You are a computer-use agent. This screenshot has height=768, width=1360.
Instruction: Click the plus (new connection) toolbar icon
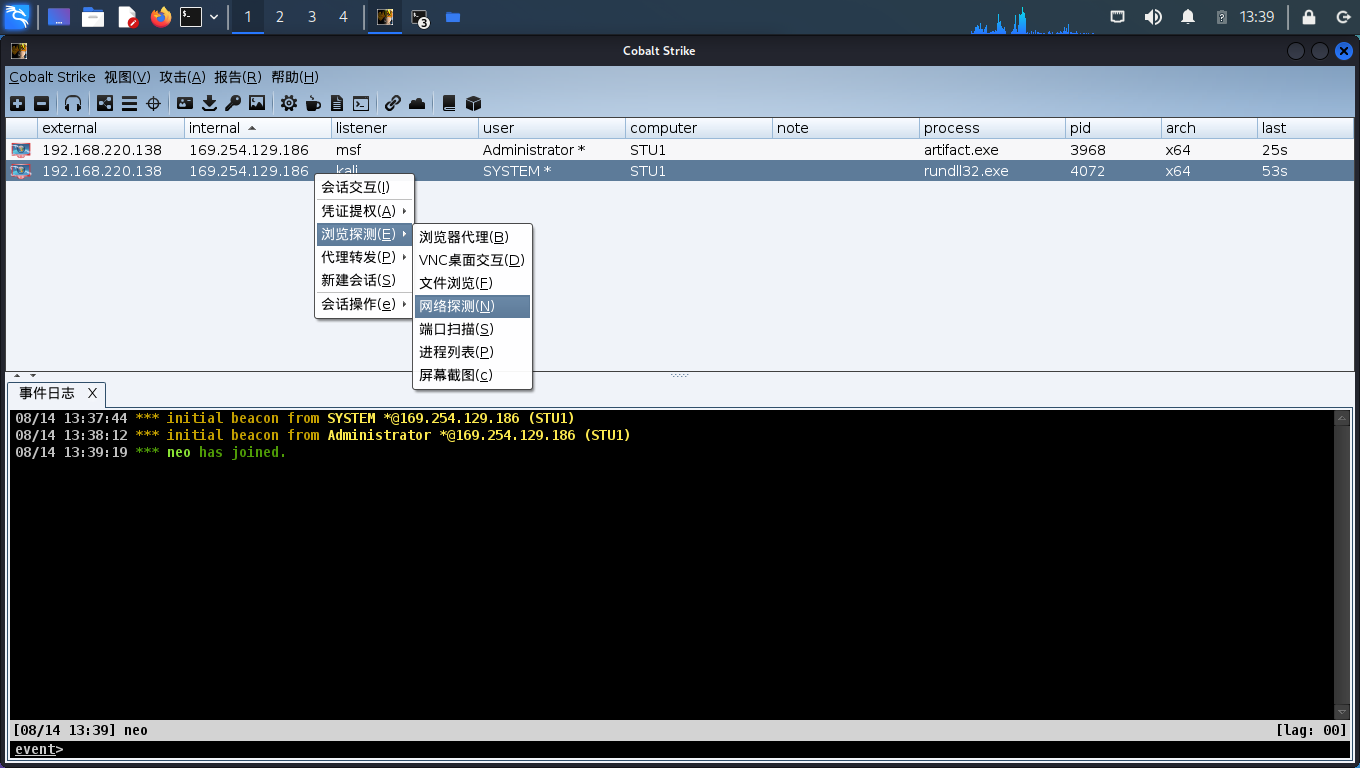coord(17,103)
